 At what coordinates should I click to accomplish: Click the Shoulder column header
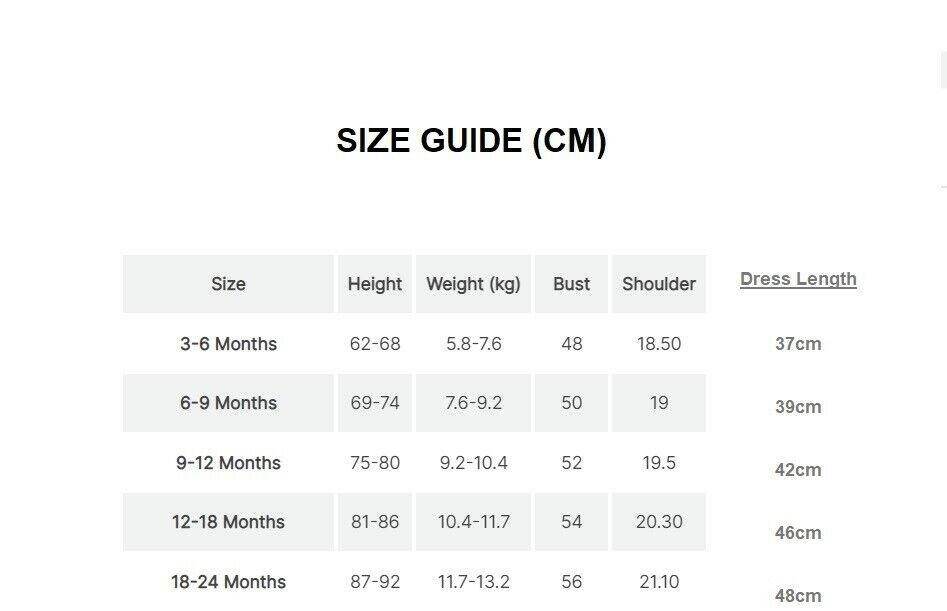658,284
